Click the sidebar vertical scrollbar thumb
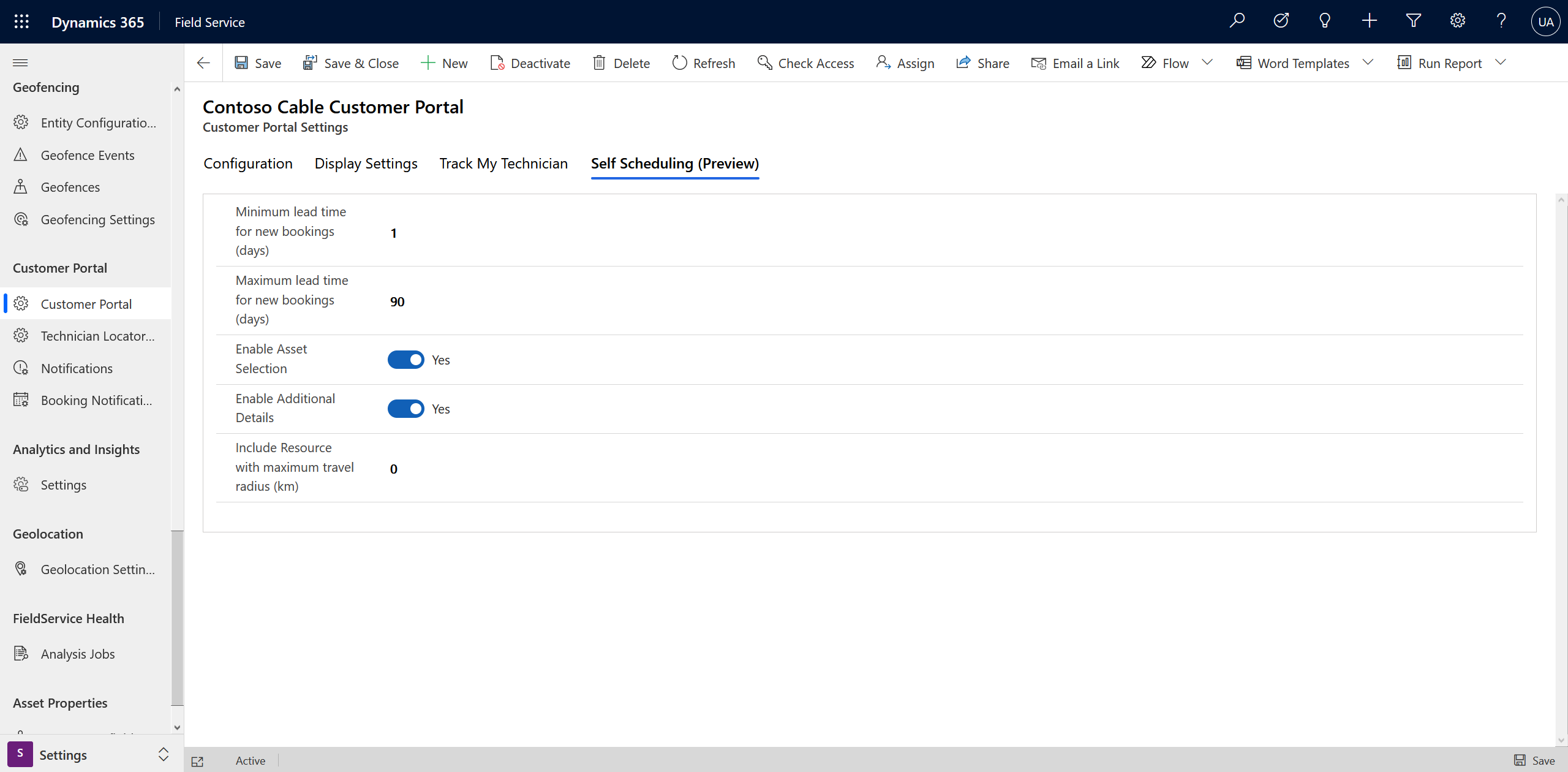1568x772 pixels. click(x=177, y=618)
